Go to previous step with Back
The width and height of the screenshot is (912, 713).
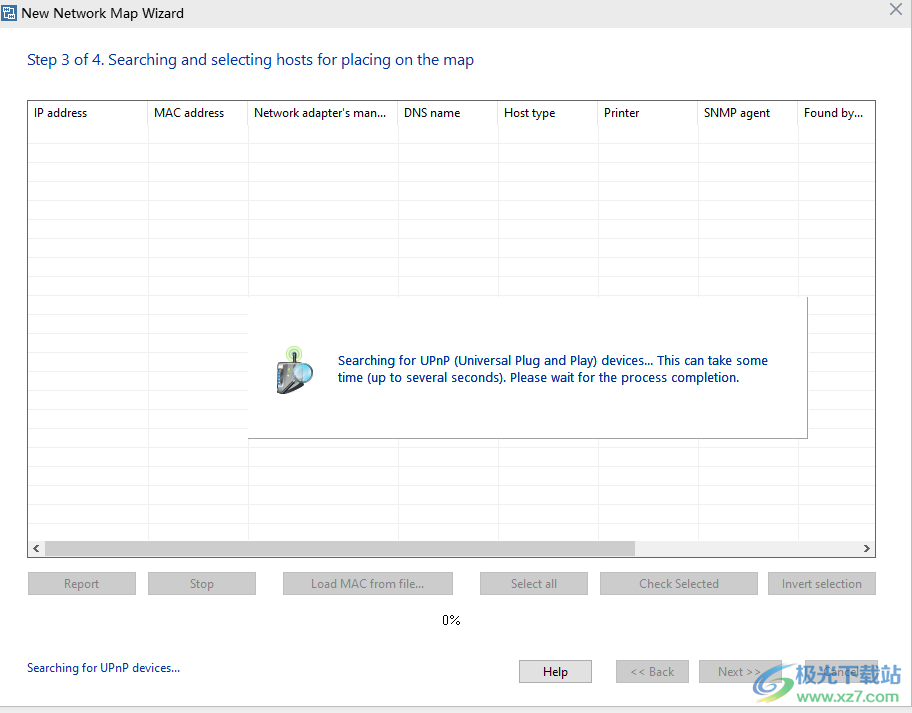(652, 672)
